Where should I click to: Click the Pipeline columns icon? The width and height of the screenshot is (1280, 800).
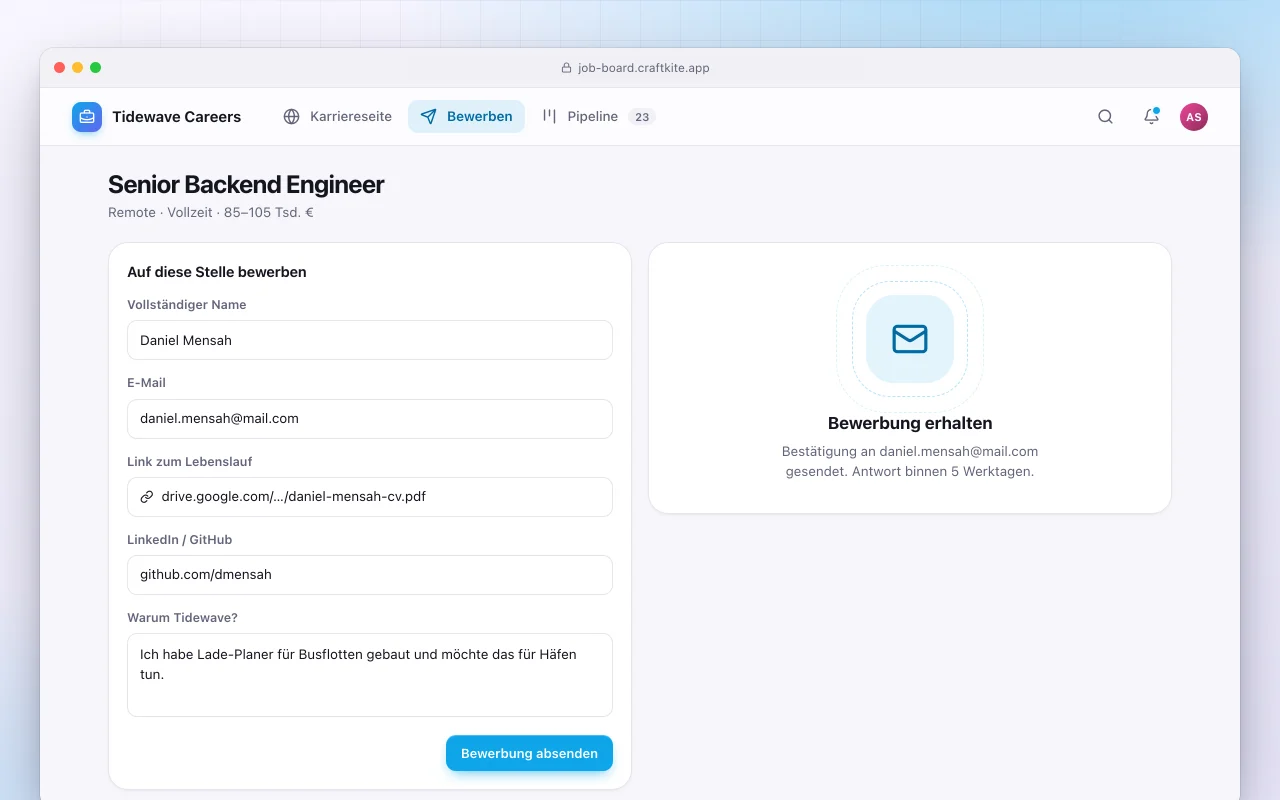[x=549, y=117]
